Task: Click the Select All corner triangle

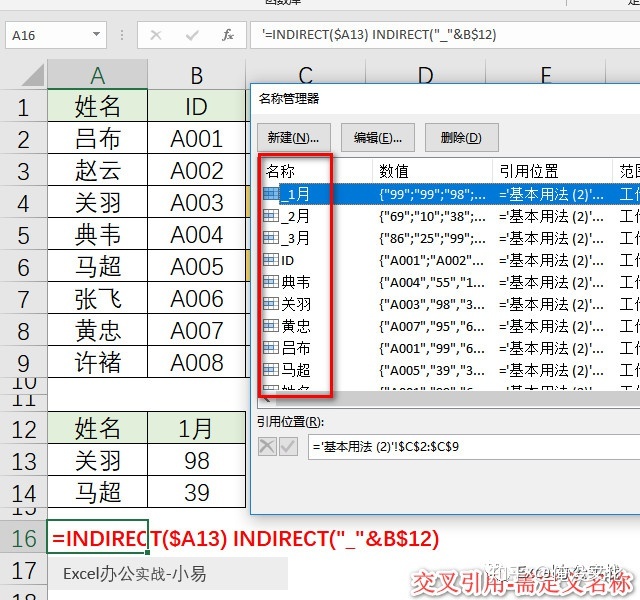Action: click(x=33, y=75)
